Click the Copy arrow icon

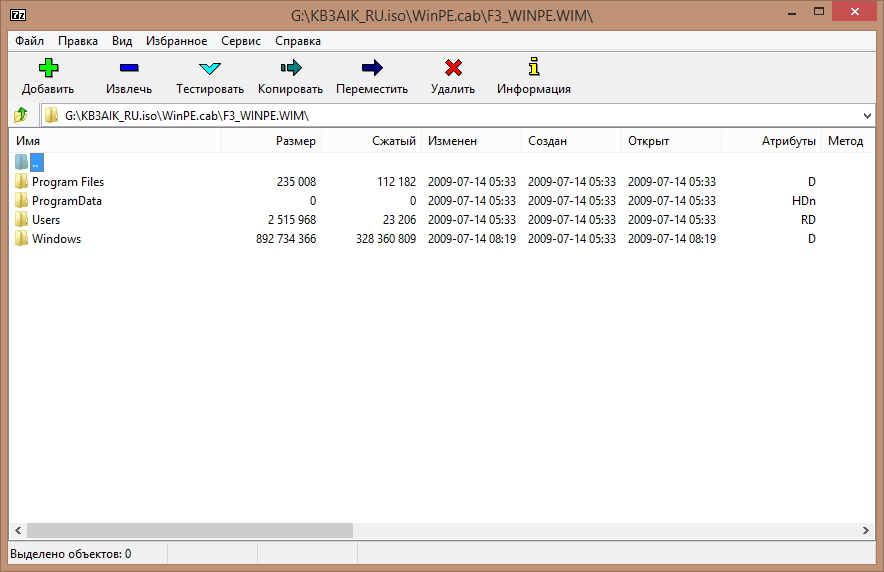click(x=291, y=68)
